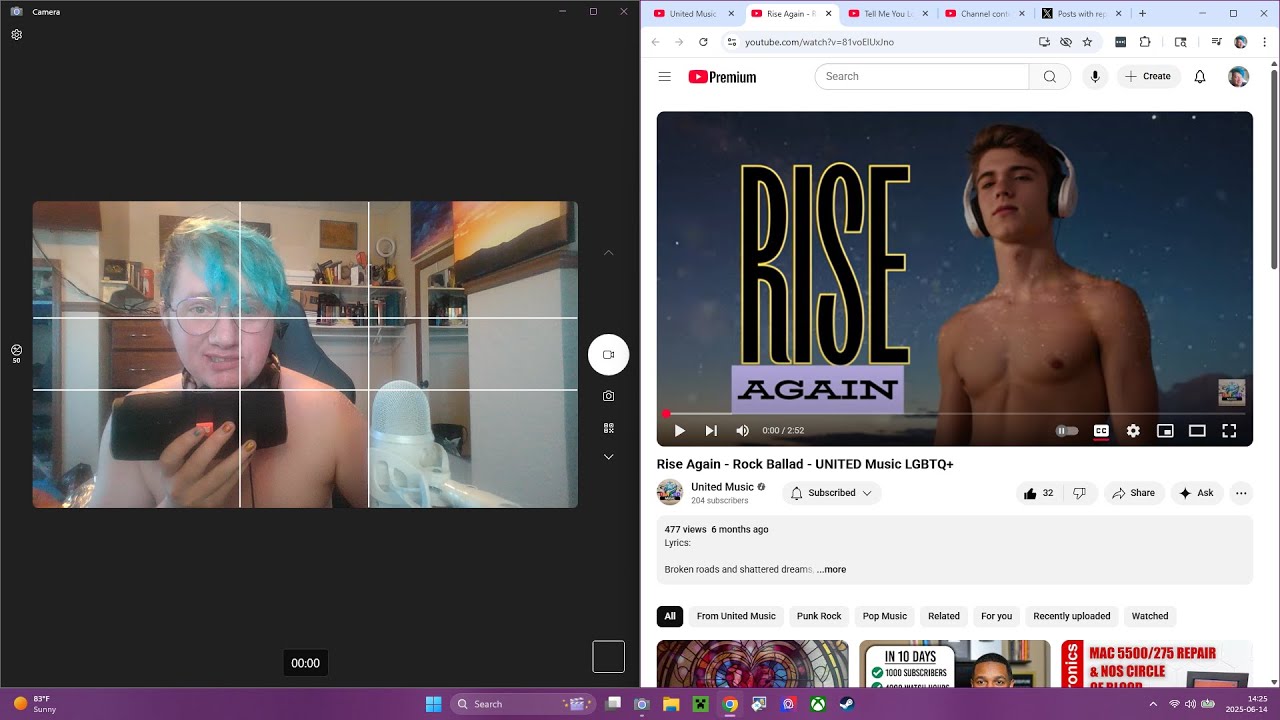Screen dimensions: 1280x720
Task: Click the YouTube search magnifier button
Action: 1050,77
